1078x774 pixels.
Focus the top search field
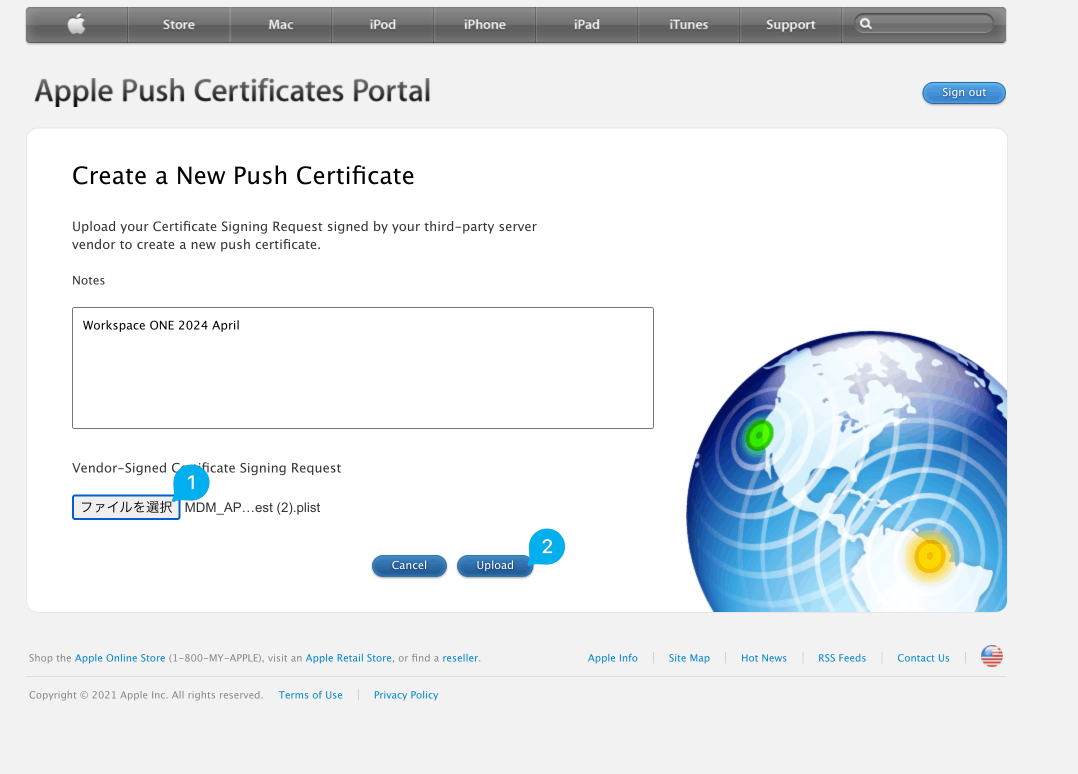pos(924,24)
